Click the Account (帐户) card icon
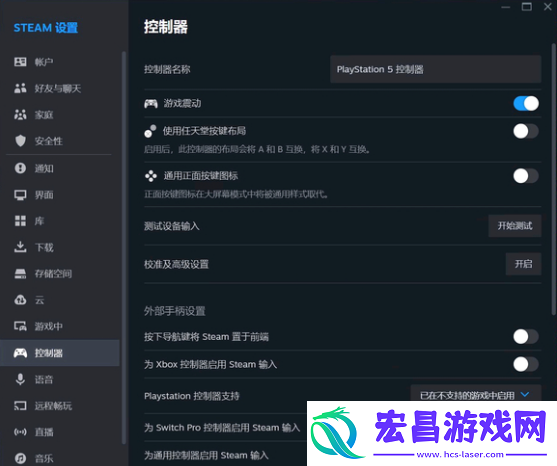Viewport: 557px width, 466px height. click(x=20, y=62)
